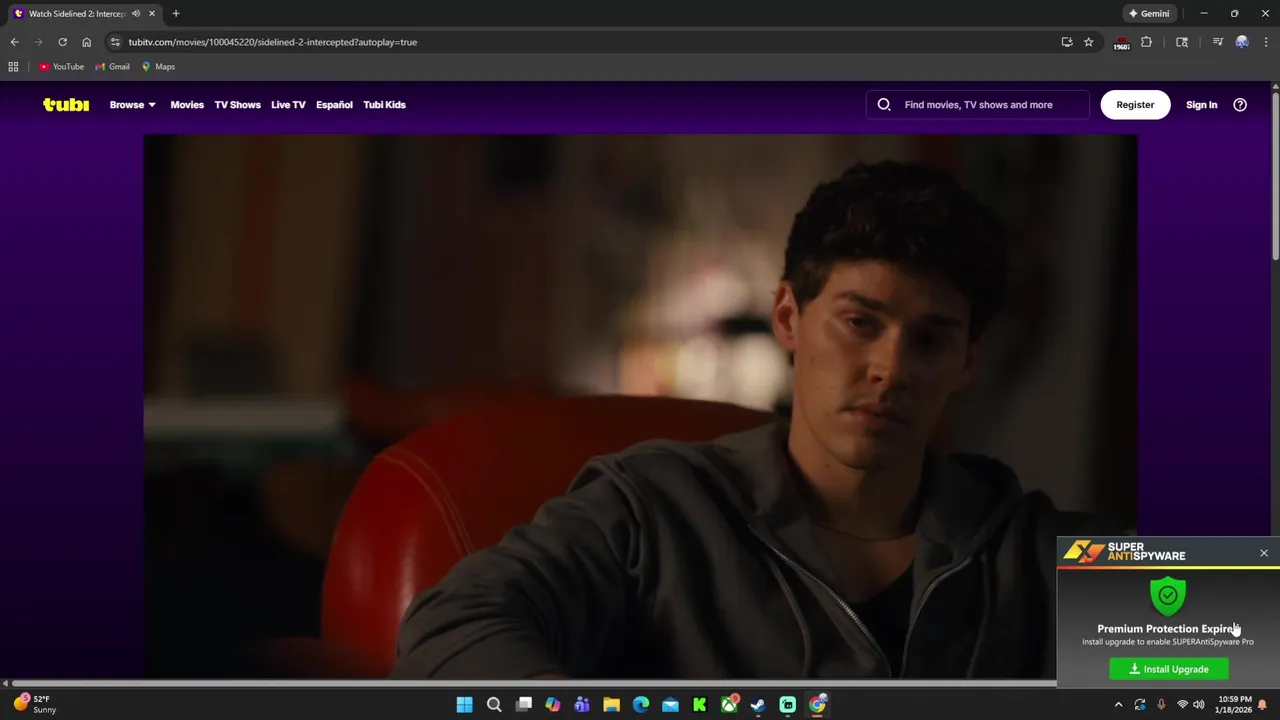
Task: Expand the Browse dropdown
Action: point(132,104)
